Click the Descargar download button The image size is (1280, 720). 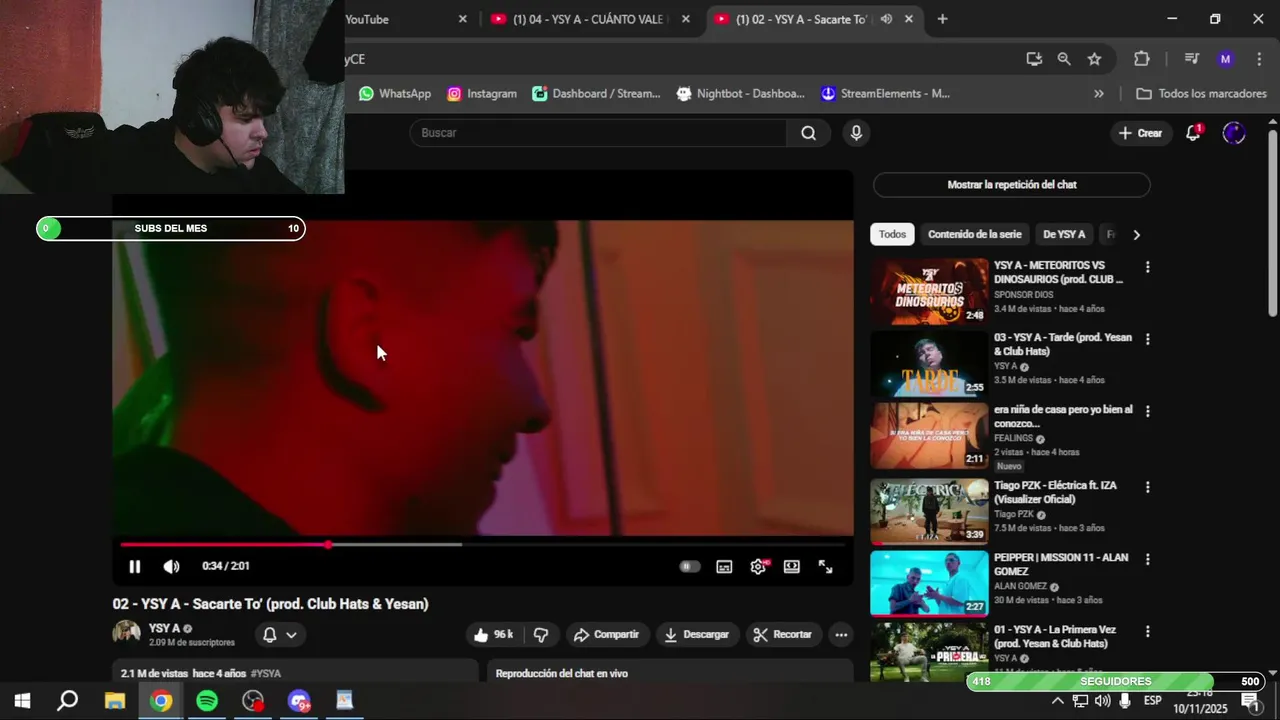[x=697, y=634]
